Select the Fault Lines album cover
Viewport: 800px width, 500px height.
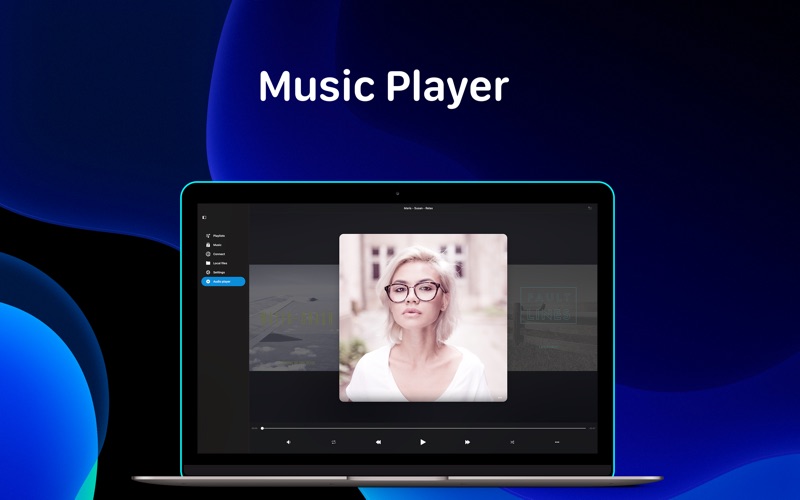tap(552, 318)
